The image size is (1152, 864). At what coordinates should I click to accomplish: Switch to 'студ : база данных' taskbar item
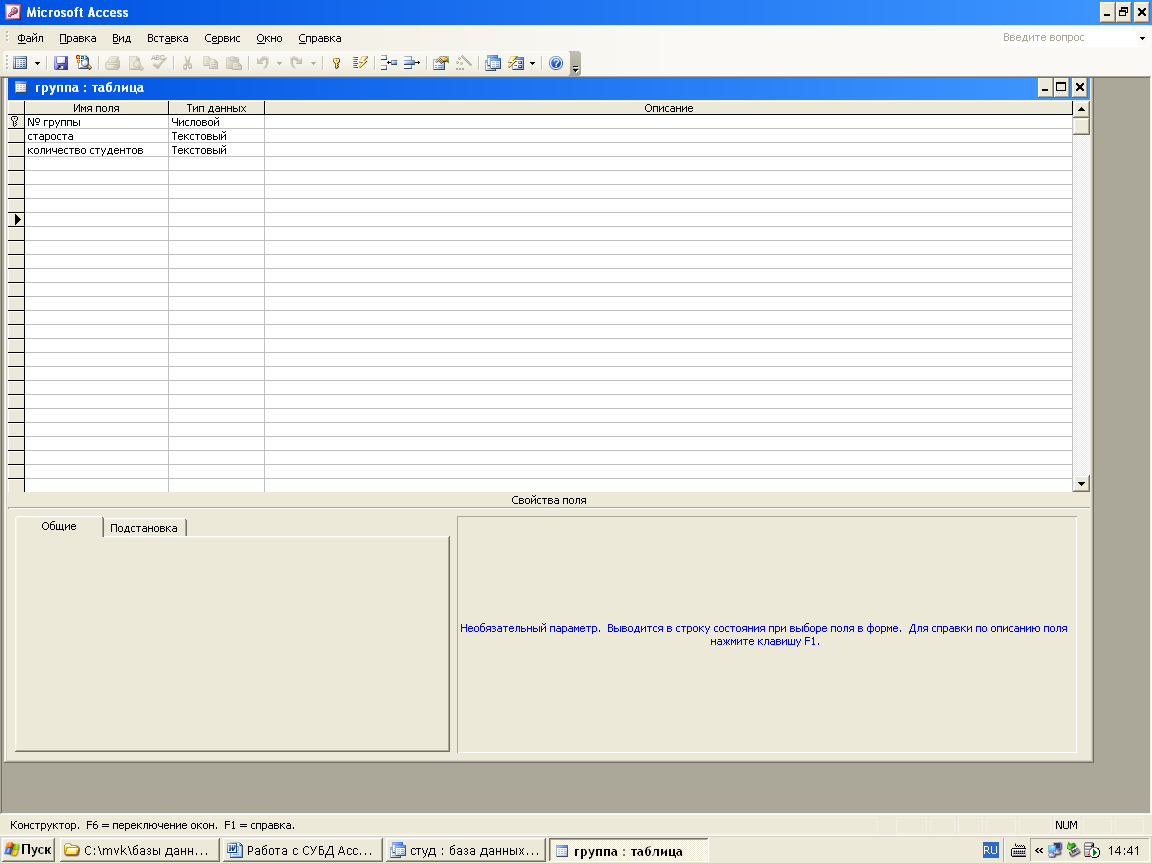(x=466, y=850)
